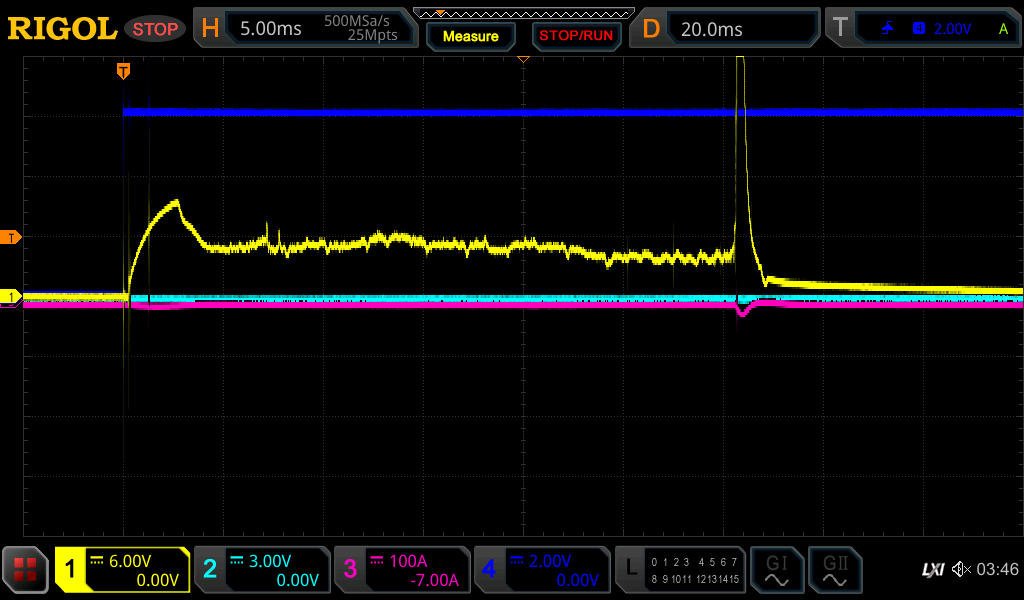Viewport: 1024px width, 600px height.
Task: Open the delay D 20.0ms settings
Action: pos(724,29)
